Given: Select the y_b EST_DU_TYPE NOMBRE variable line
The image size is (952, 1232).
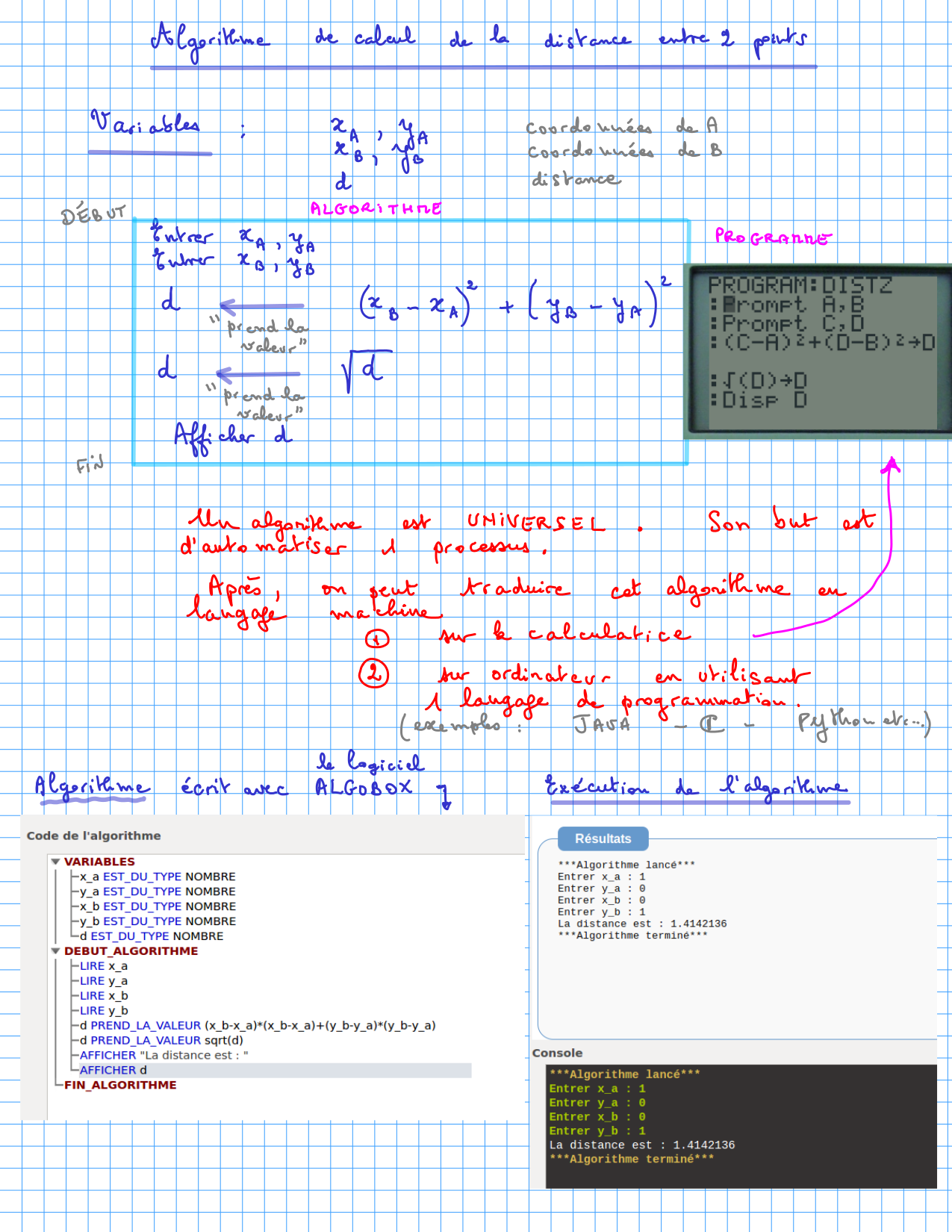Looking at the screenshot, I should coord(158,921).
